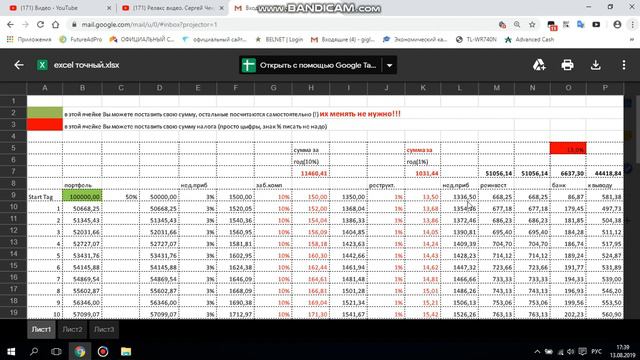640x360 pixels.
Task: Select row header 9
Action: click(13, 195)
